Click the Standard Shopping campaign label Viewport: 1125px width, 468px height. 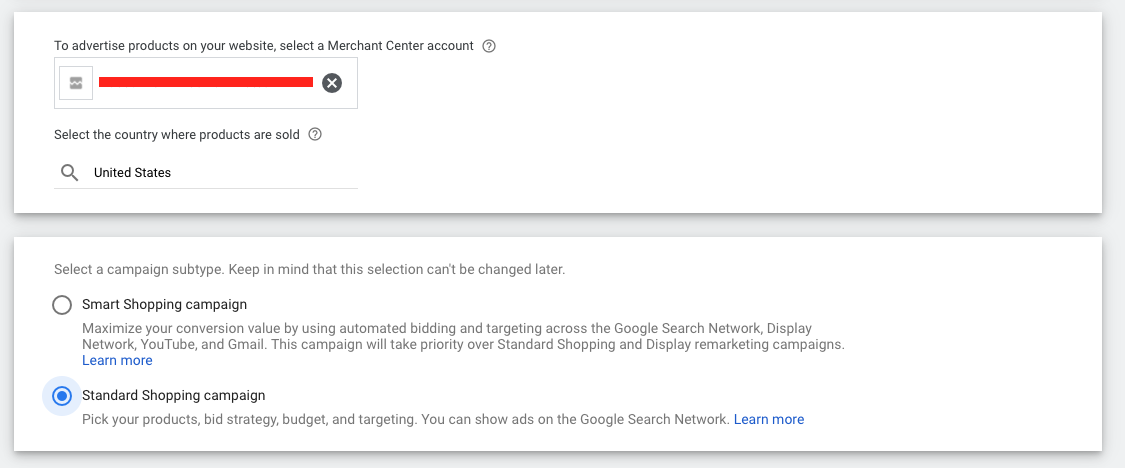click(x=174, y=396)
